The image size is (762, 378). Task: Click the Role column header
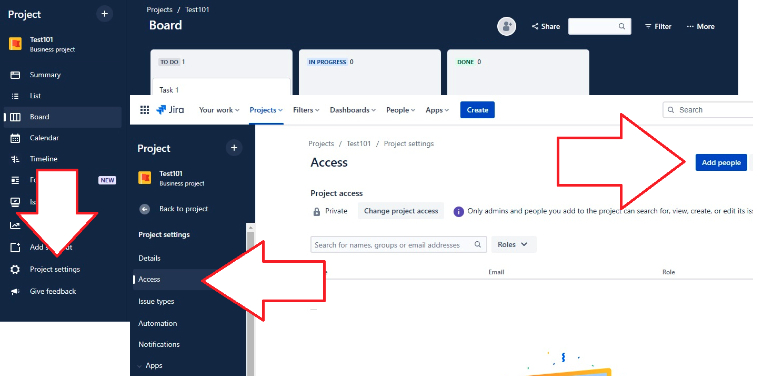click(x=668, y=272)
